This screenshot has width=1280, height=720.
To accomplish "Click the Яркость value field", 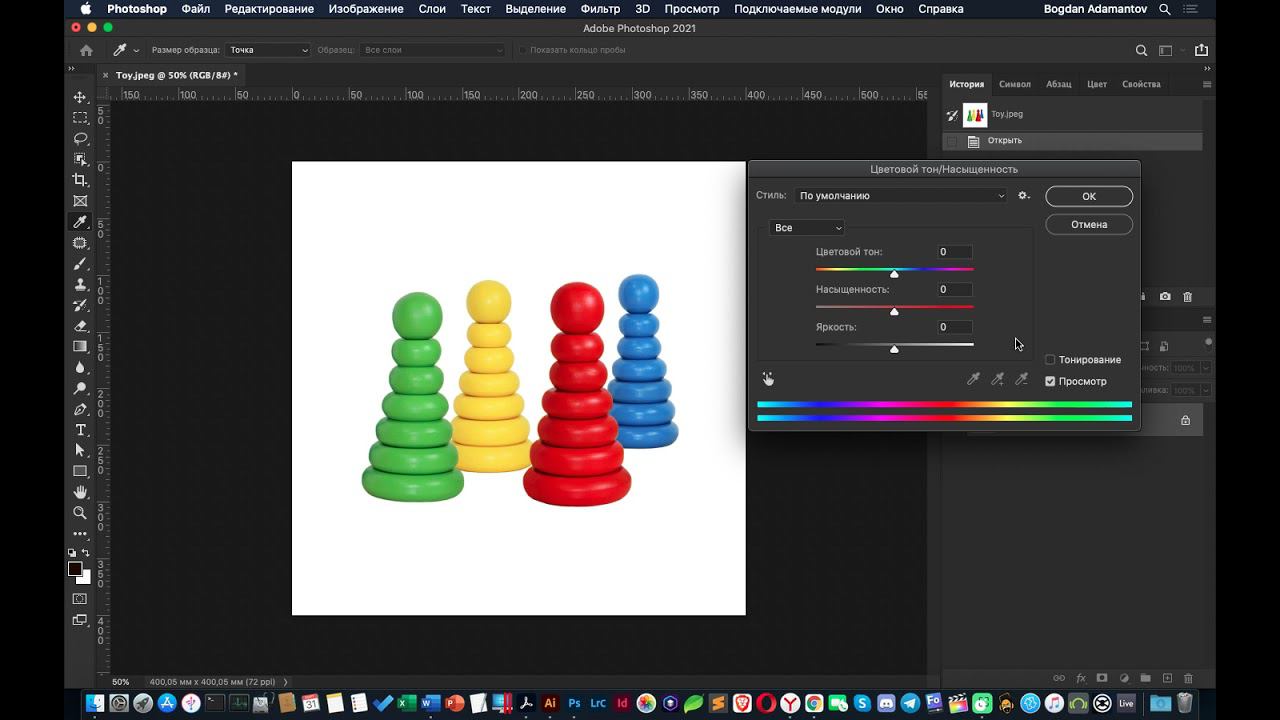I will click(955, 327).
